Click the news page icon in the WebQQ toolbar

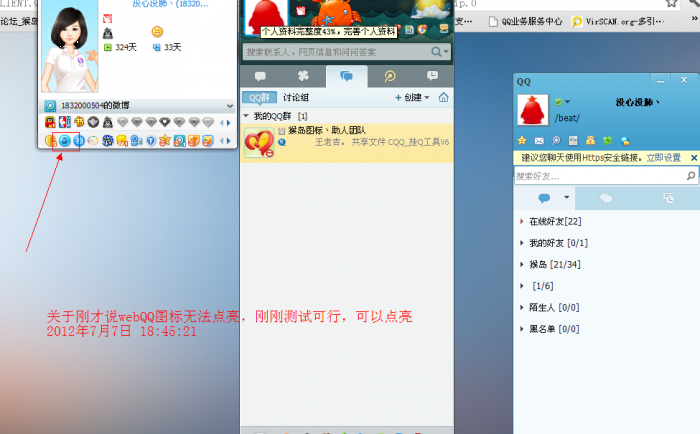(573, 141)
